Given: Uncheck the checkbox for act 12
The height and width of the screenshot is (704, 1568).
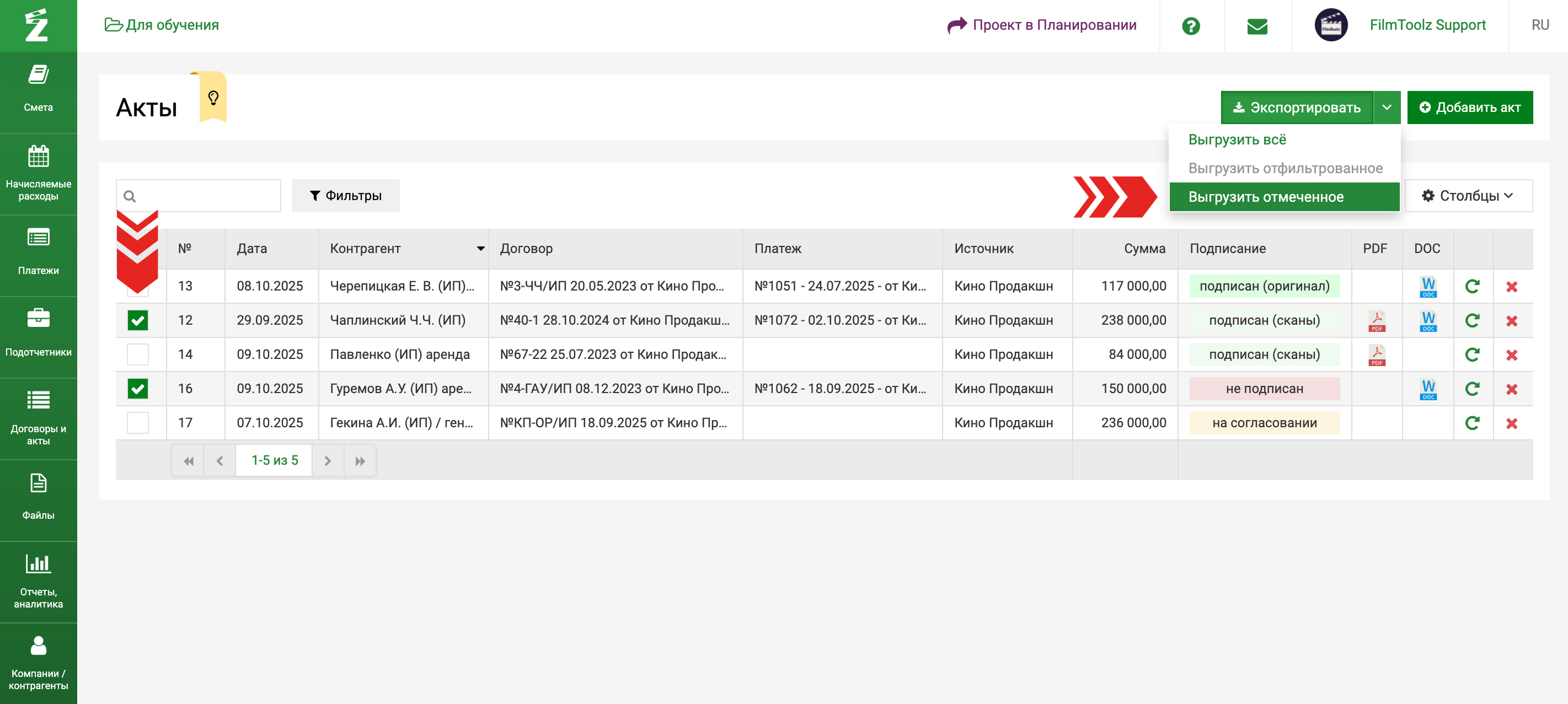Looking at the screenshot, I should click(x=137, y=321).
